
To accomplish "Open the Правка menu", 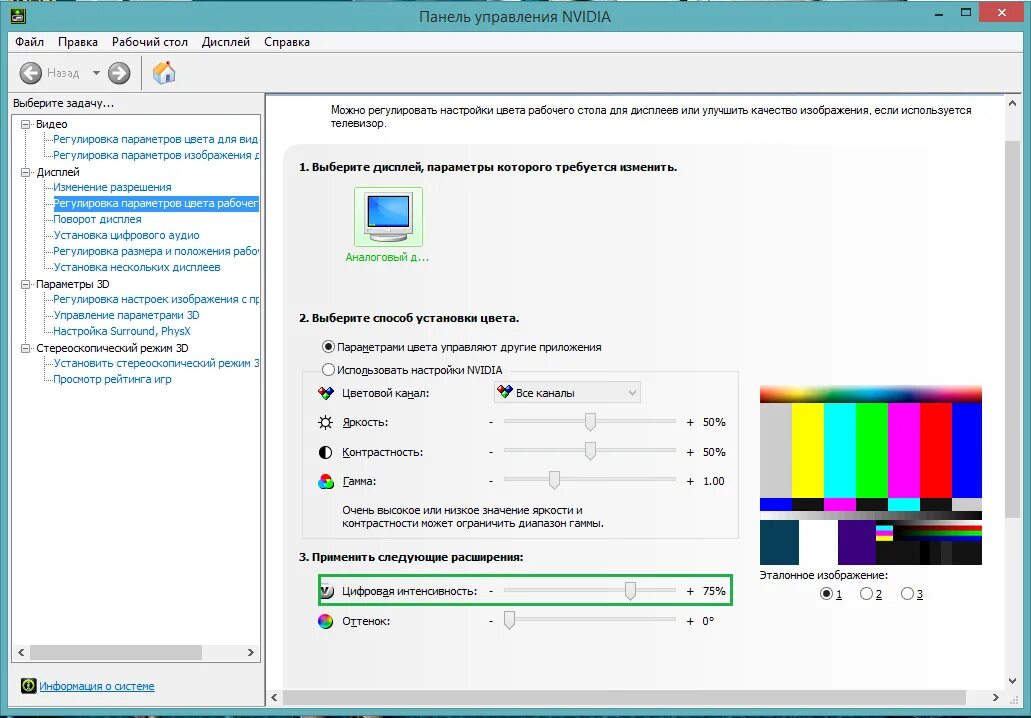I will [x=78, y=41].
